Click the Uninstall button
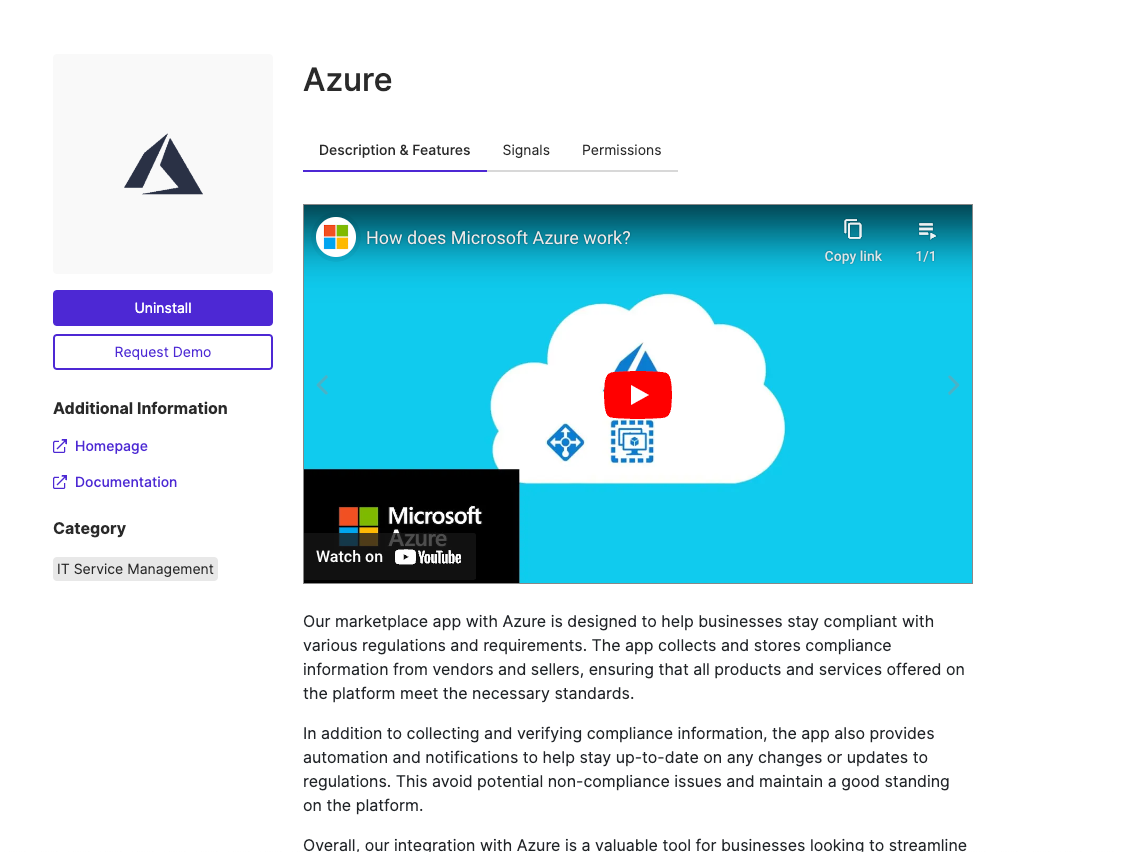Screen dimensions: 1121x852 [163, 307]
